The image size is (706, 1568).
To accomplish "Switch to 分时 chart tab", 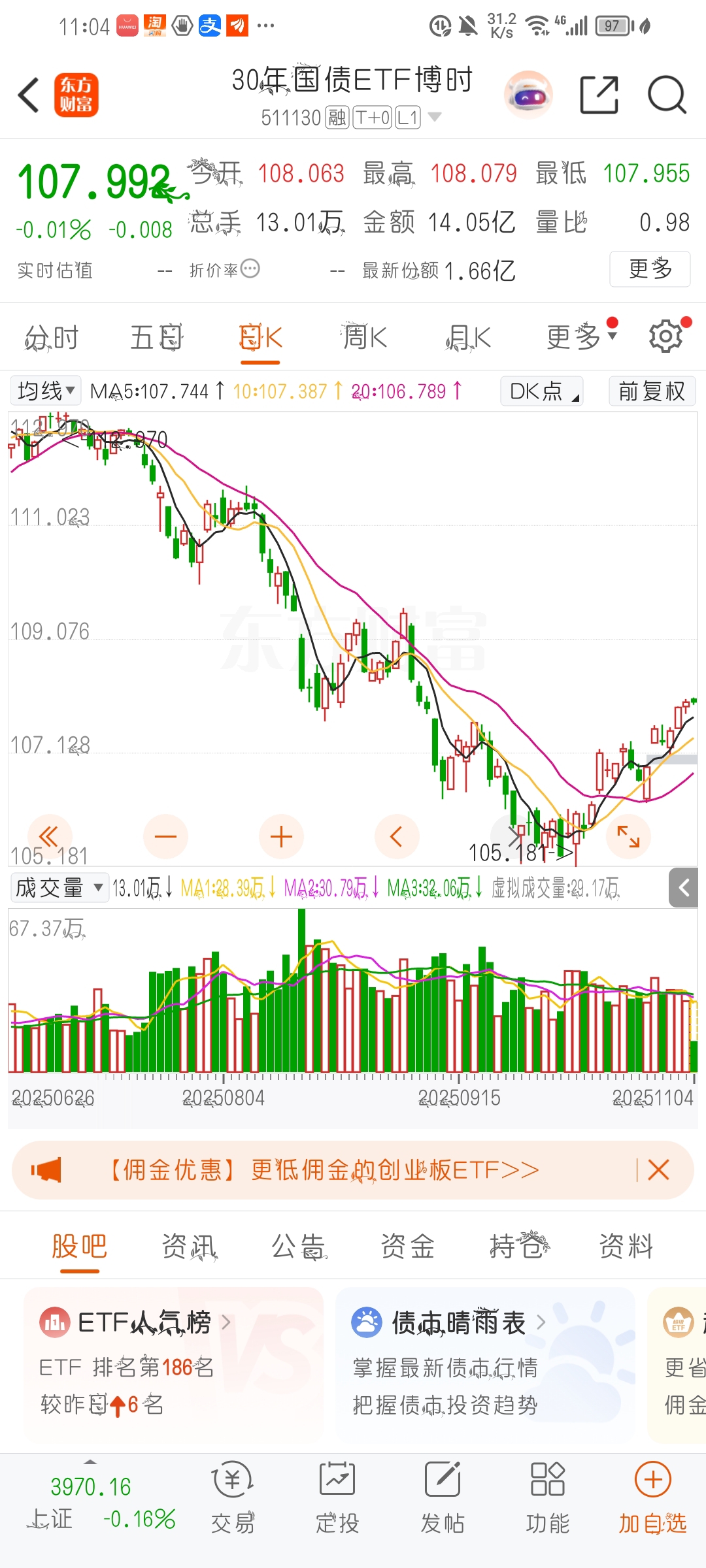I will [52, 338].
